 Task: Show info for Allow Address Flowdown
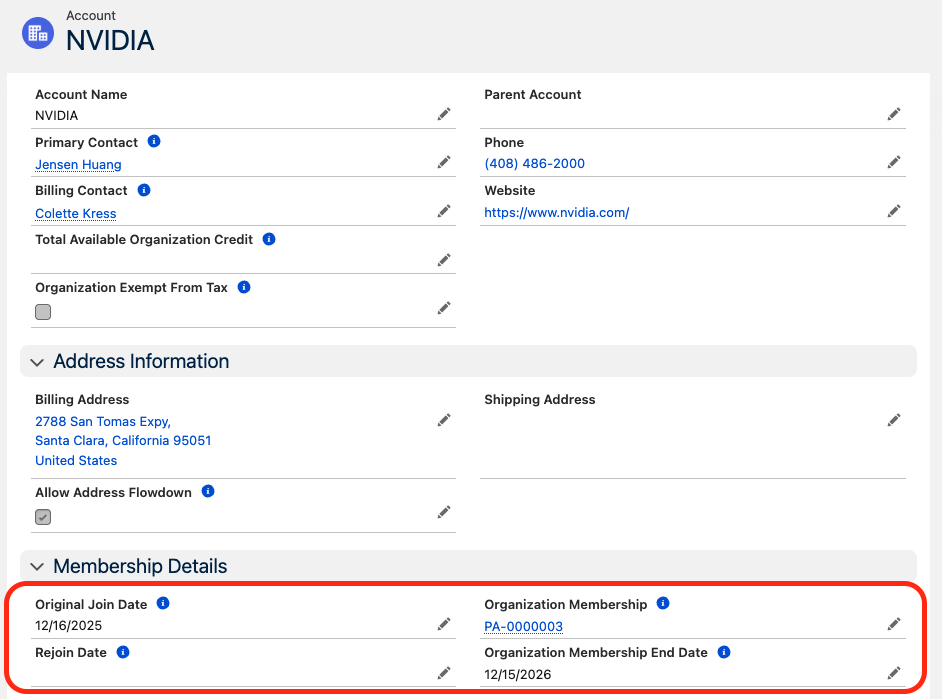point(208,491)
